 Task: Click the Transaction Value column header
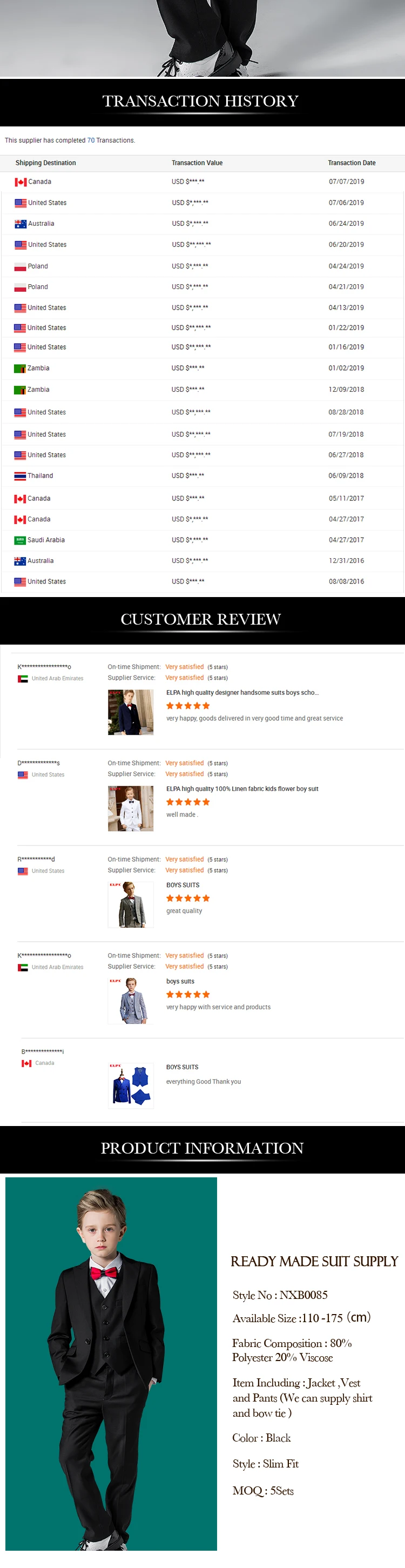click(197, 163)
